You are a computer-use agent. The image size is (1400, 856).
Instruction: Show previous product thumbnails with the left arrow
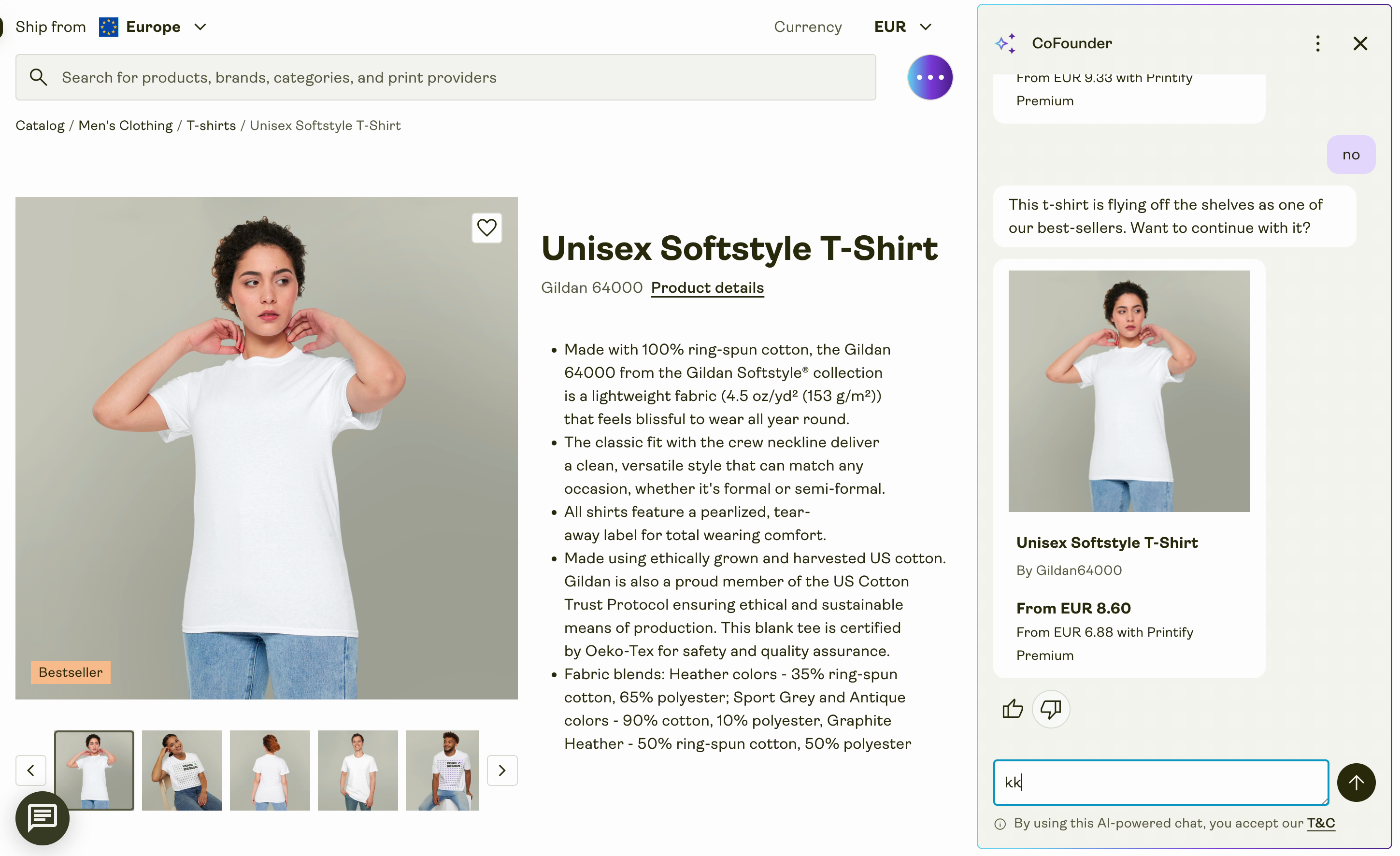[31, 770]
